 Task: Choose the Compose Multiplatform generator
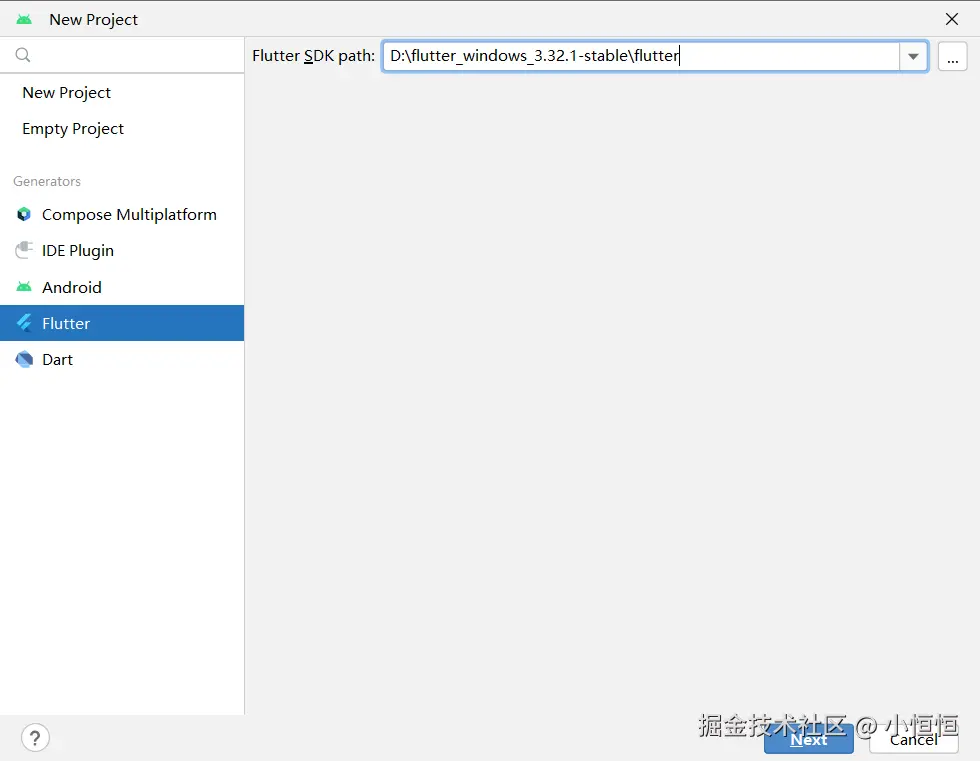pyautogui.click(x=122, y=214)
